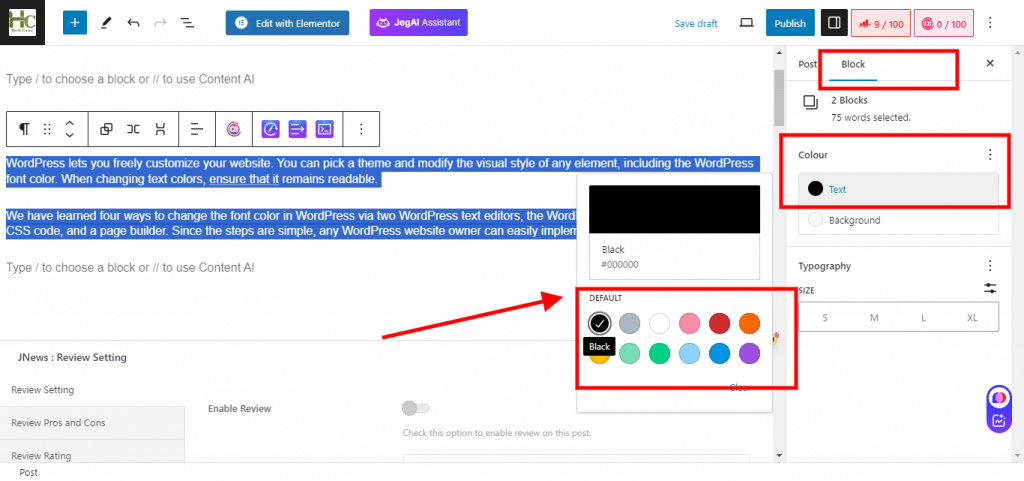Click the site logo in top-left corner
Image resolution: width=1024 pixels, height=481 pixels.
point(22,22)
